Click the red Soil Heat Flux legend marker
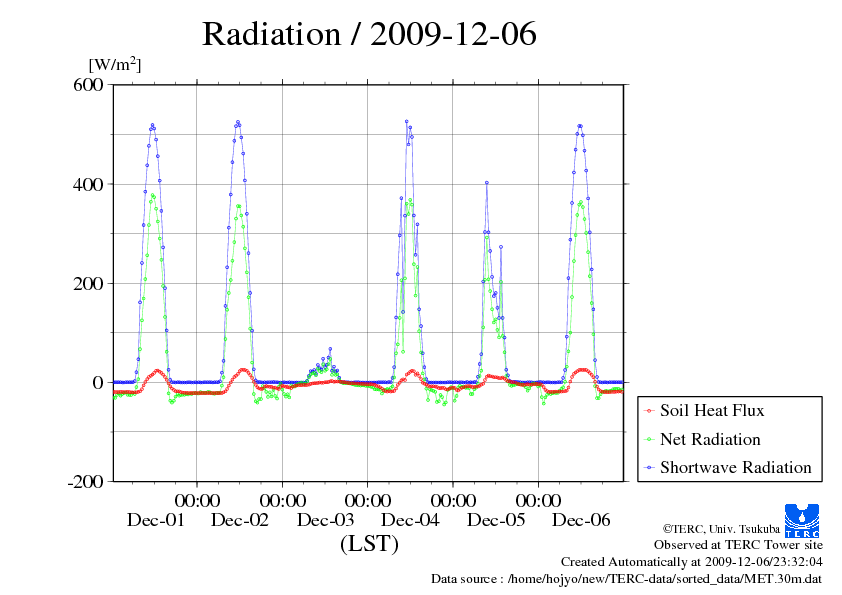Screen dimensions: 842x595 [x=650, y=411]
